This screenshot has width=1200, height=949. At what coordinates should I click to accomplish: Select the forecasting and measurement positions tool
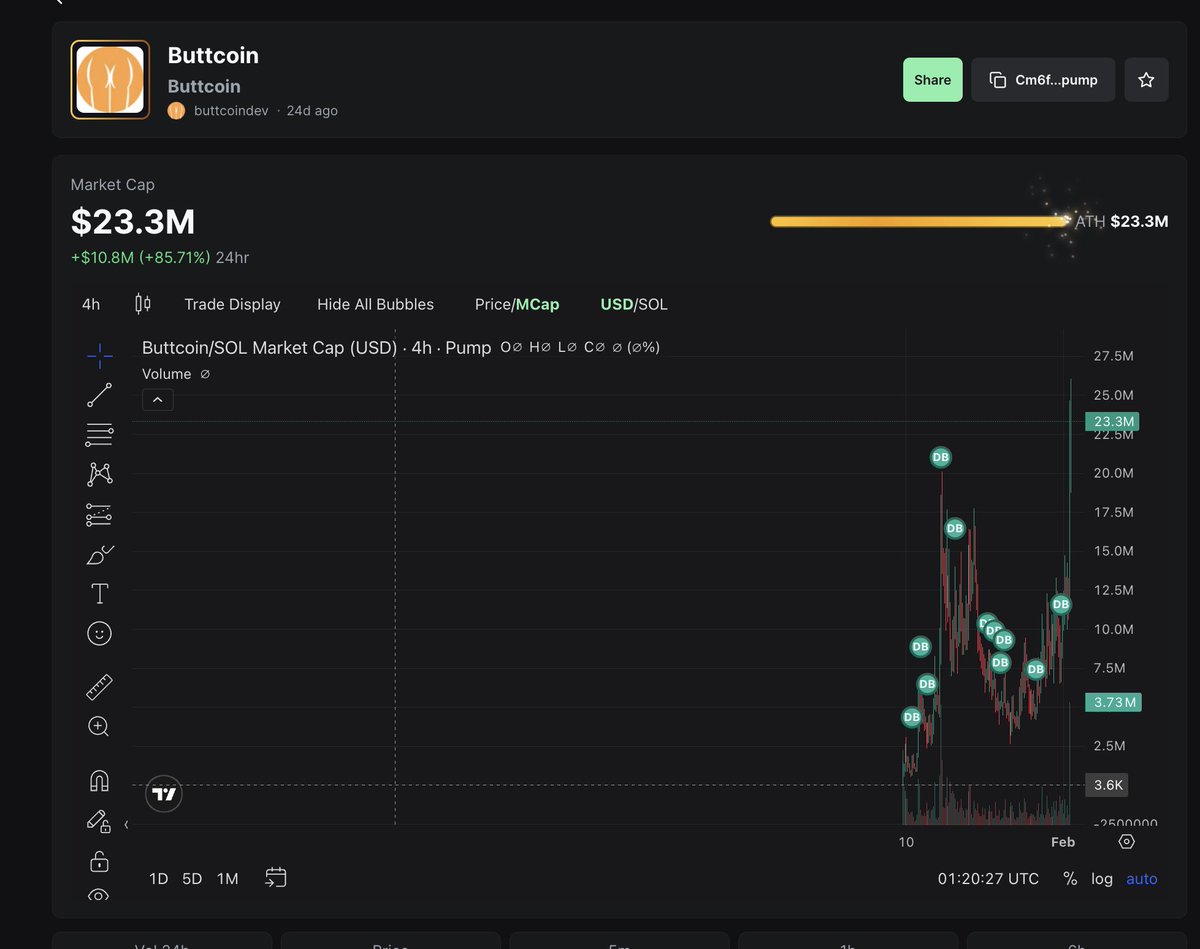[99, 515]
